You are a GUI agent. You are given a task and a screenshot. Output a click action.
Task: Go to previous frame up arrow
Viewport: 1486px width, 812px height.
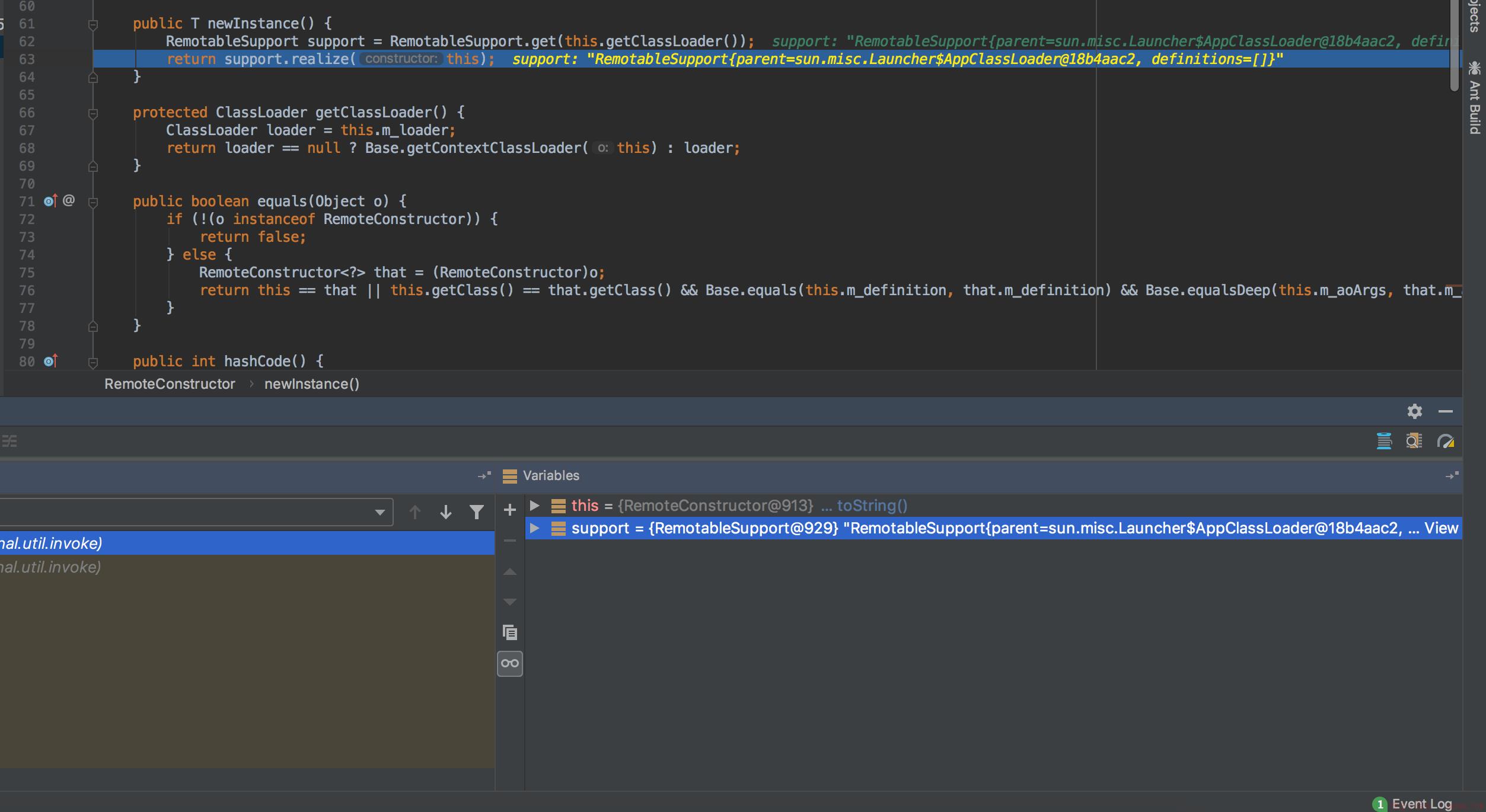pyautogui.click(x=415, y=512)
